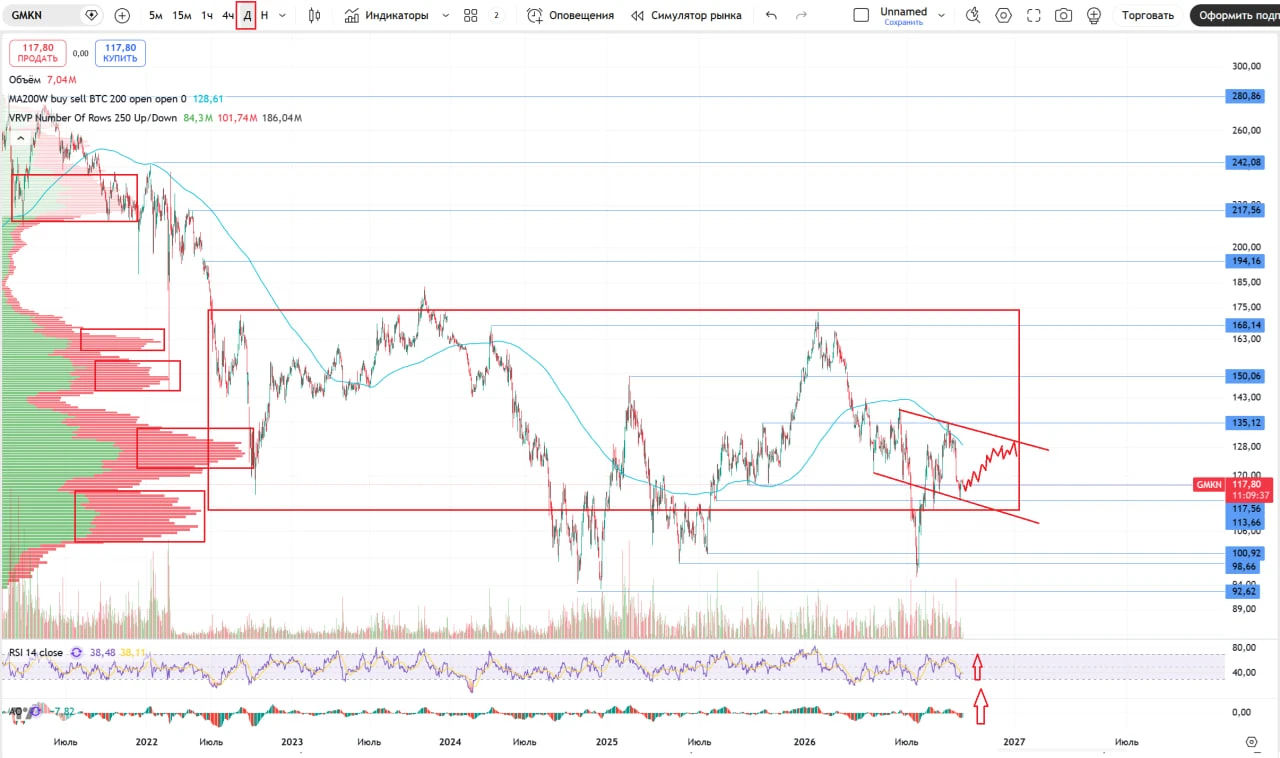Undo the last chart action
1280x758 pixels.
click(x=771, y=15)
